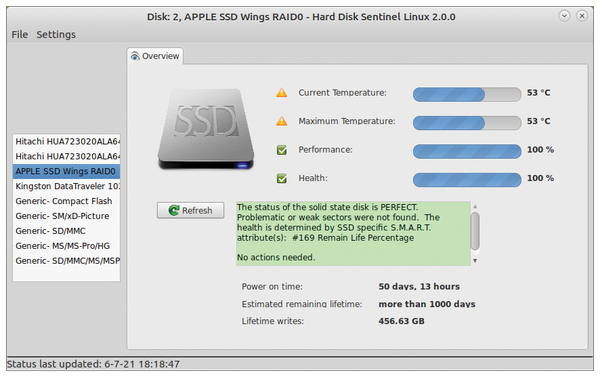Click the Current Temperature progress bar
The width and height of the screenshot is (600, 377).
[x=467, y=94]
